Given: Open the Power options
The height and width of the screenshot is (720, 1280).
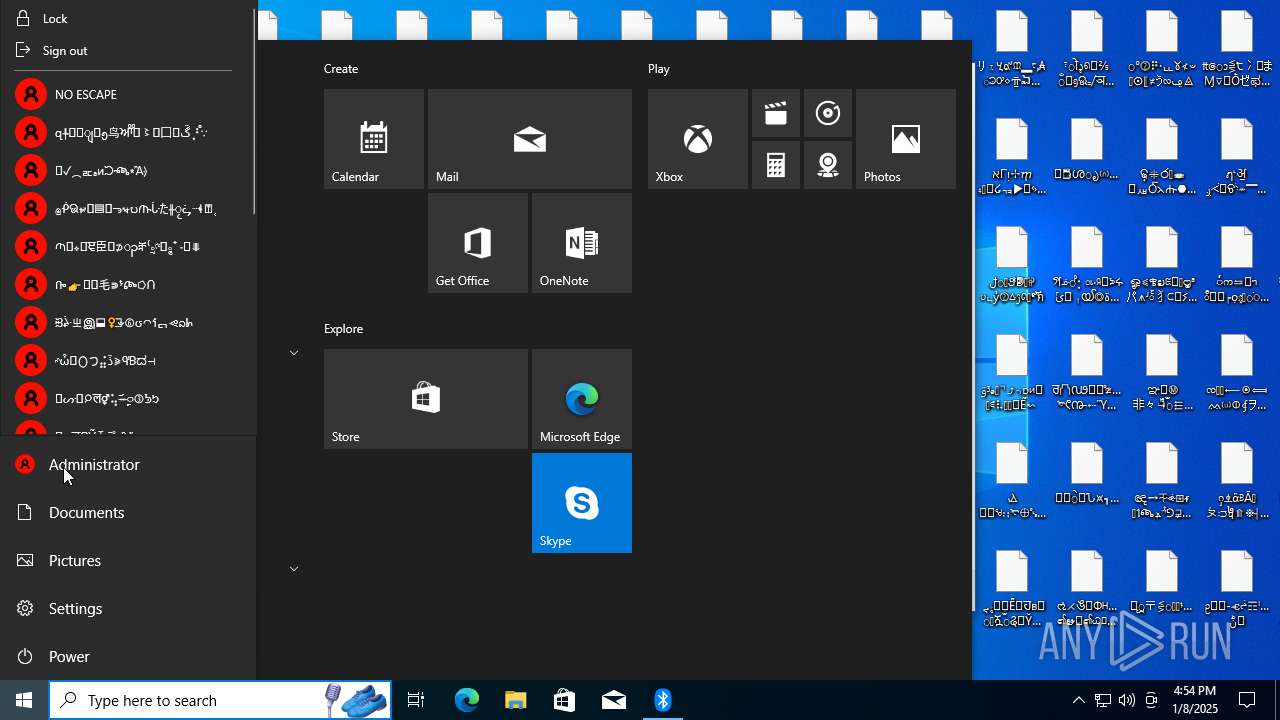Looking at the screenshot, I should click(128, 656).
